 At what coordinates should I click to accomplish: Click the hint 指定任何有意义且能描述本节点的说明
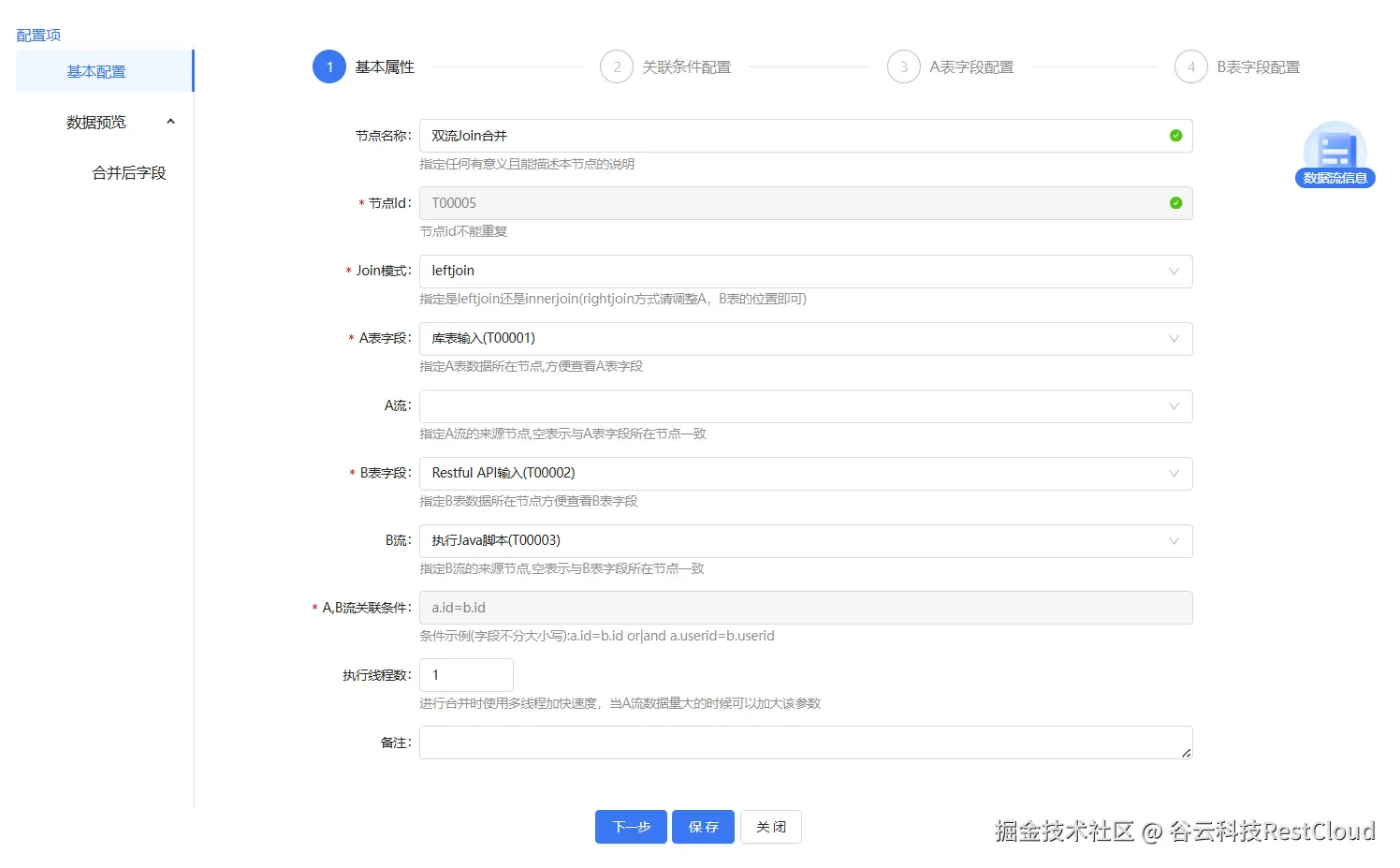[x=527, y=164]
